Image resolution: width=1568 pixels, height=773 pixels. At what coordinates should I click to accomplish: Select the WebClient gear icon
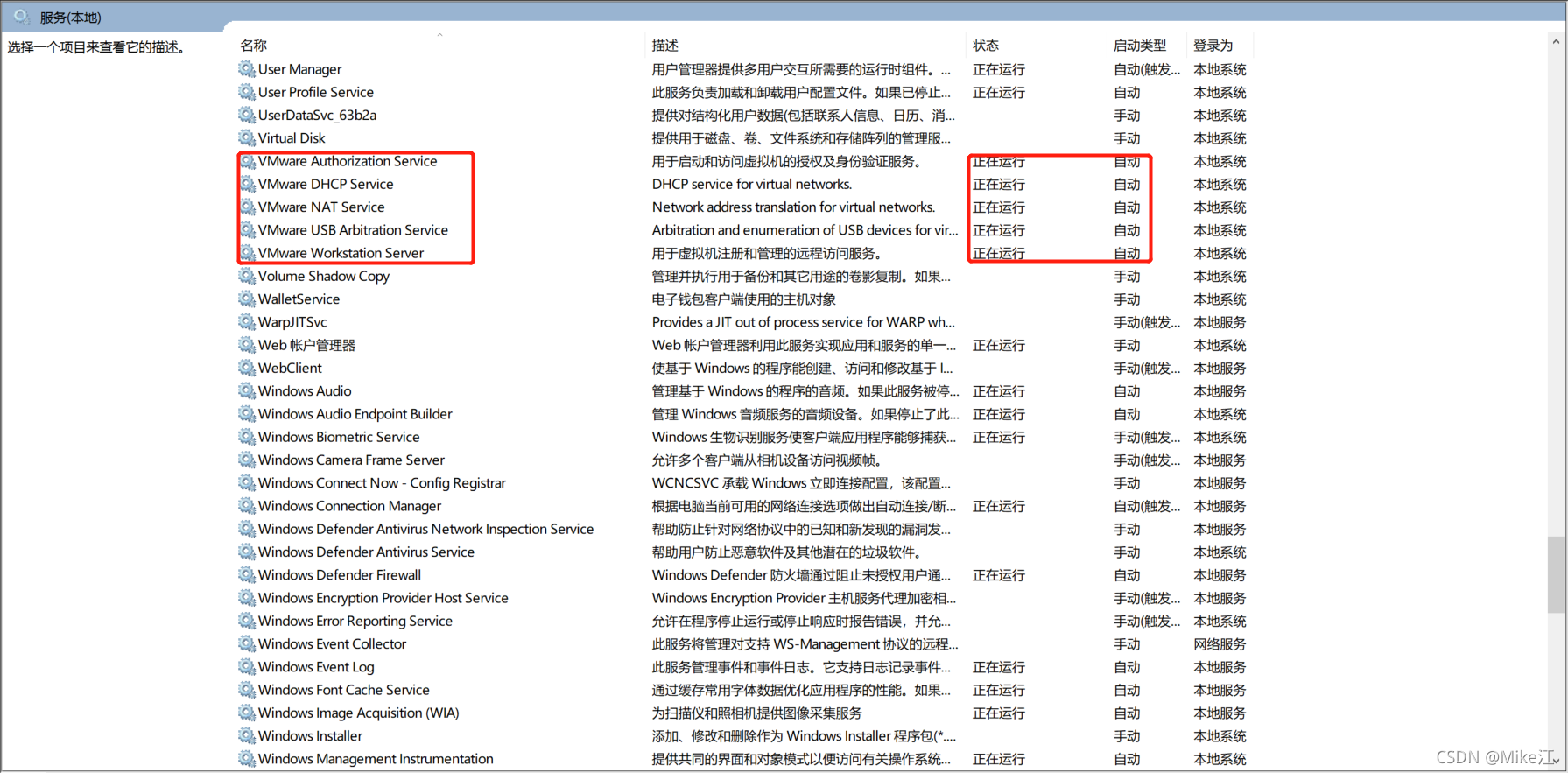(x=246, y=368)
